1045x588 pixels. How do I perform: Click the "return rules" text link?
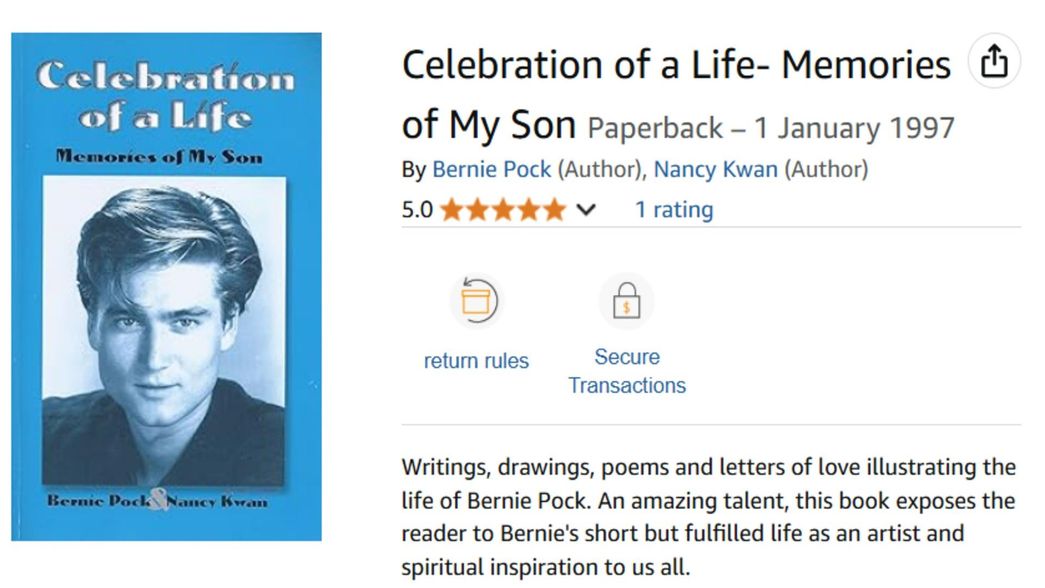point(476,361)
